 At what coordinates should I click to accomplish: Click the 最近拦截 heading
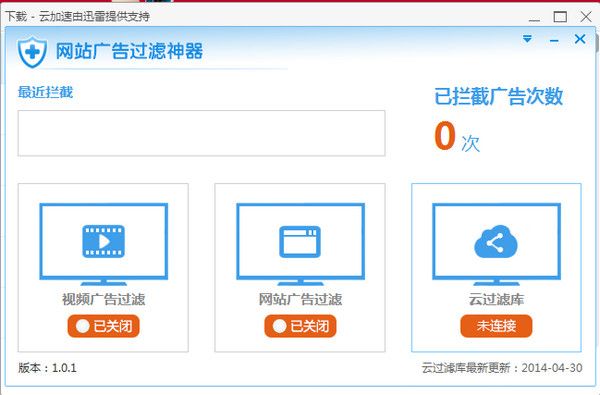(45, 92)
